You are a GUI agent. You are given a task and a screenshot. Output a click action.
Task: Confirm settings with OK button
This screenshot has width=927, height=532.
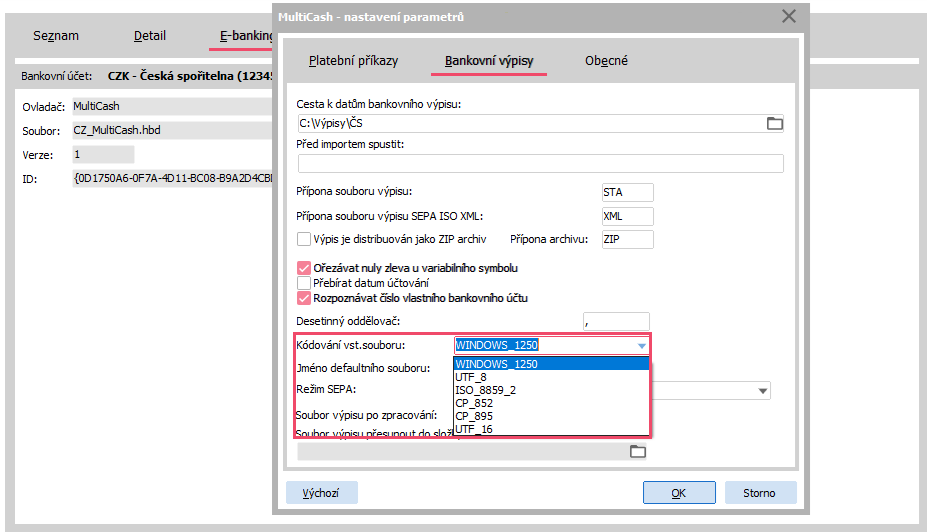tap(679, 493)
